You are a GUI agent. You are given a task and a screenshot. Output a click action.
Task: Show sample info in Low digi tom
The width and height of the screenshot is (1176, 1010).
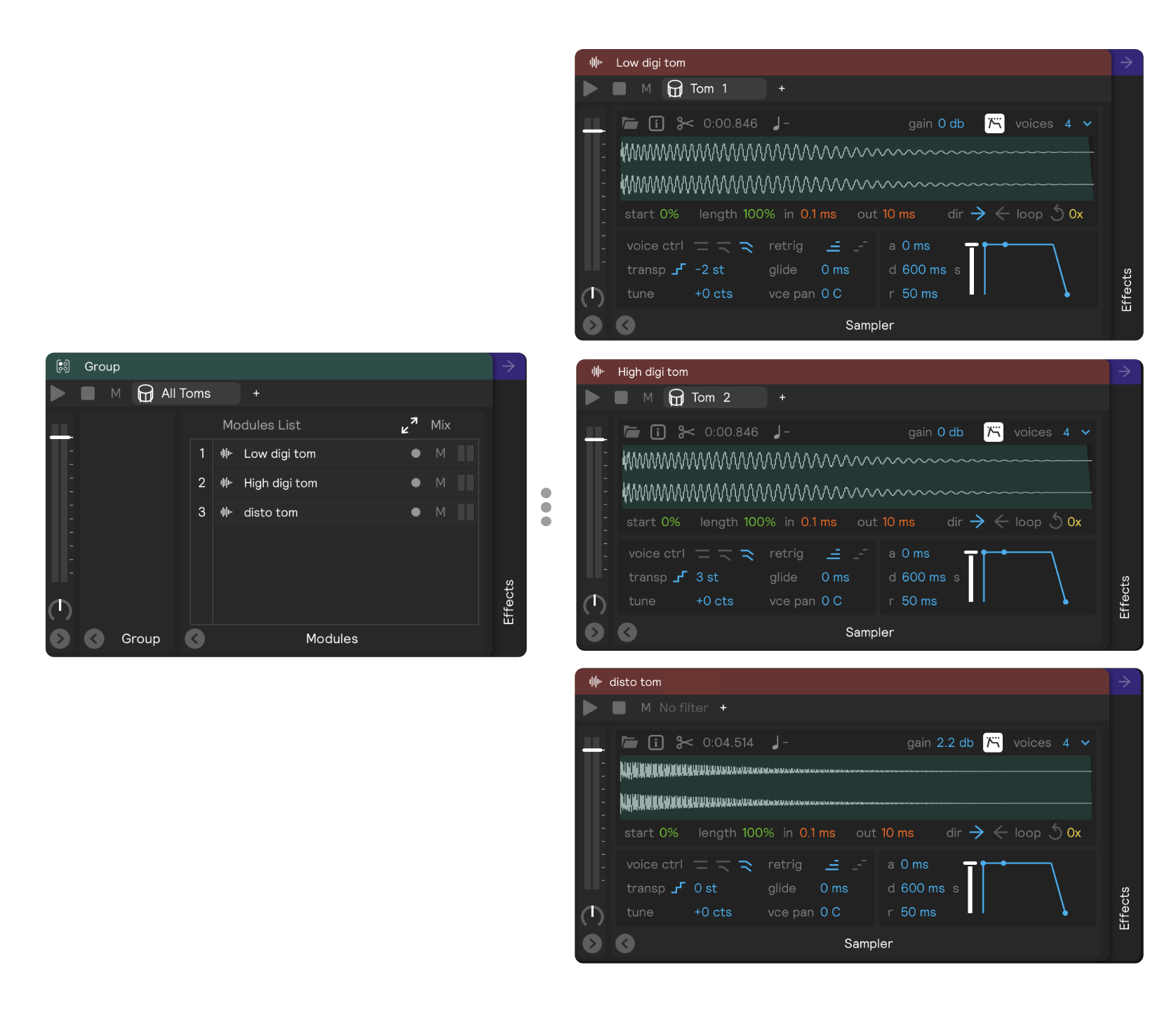pyautogui.click(x=657, y=123)
